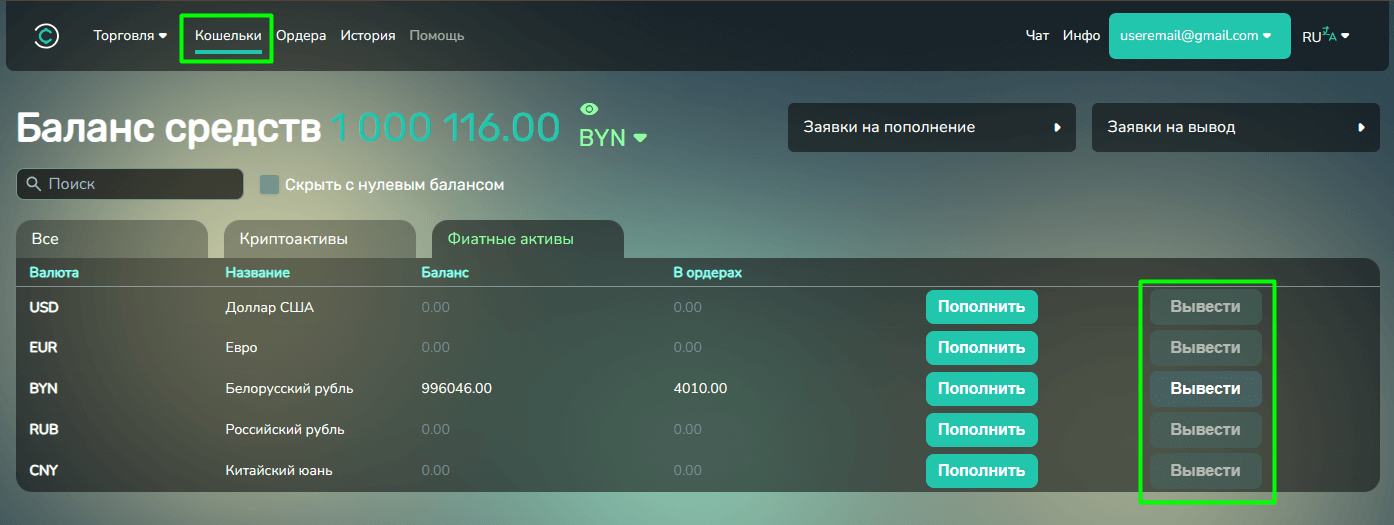Enable Скрыть с нулевым балансом checkbox
The height and width of the screenshot is (525, 1394).
point(269,185)
